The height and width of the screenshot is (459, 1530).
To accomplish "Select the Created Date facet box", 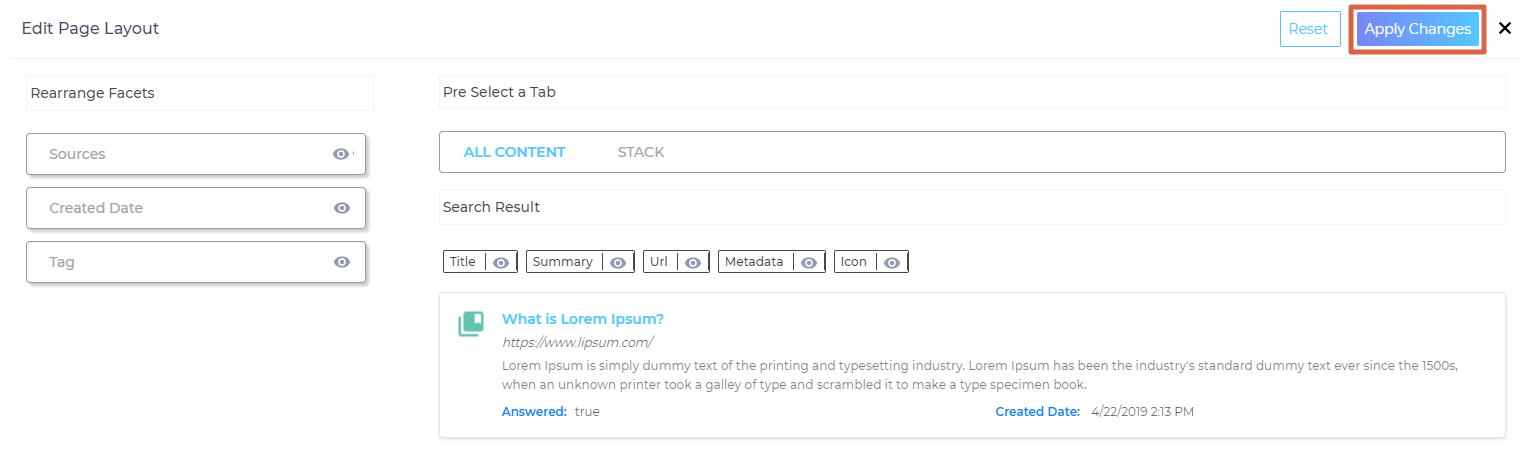I will tap(180, 208).
